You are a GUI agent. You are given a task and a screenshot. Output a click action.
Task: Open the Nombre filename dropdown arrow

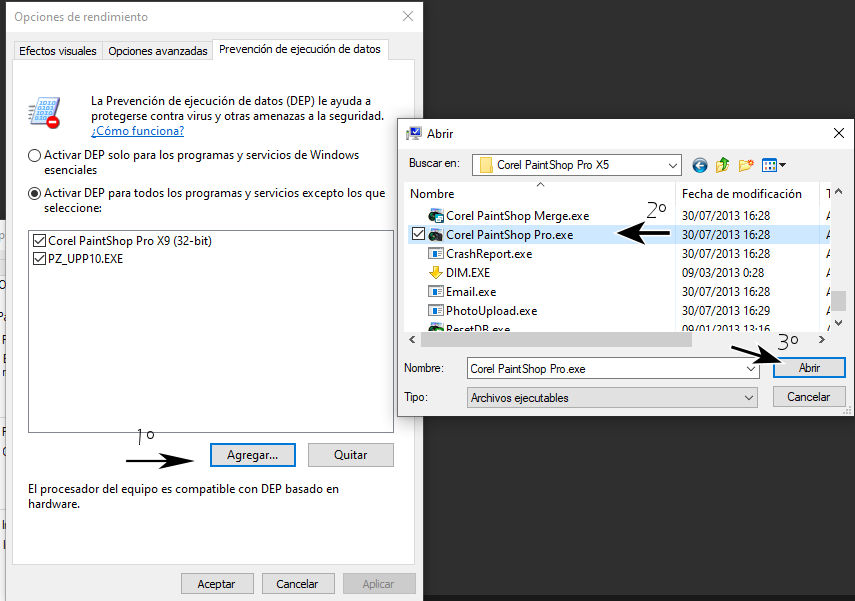click(x=751, y=369)
